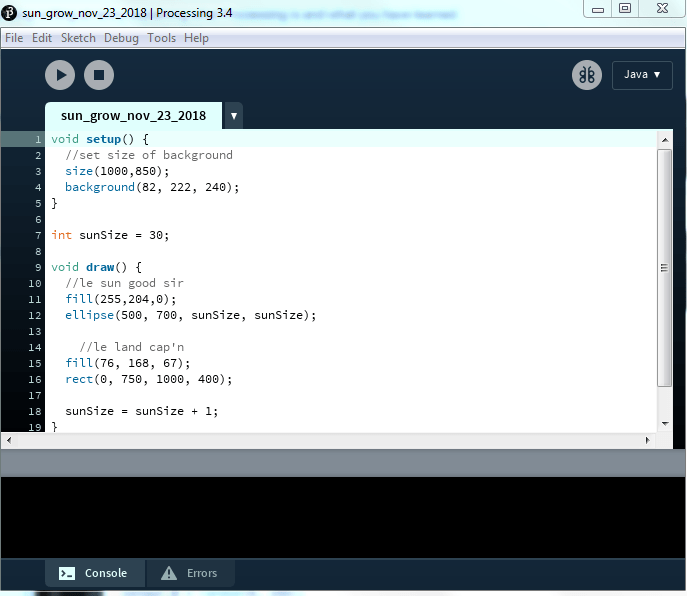Open the Help menu
The width and height of the screenshot is (687, 596).
(196, 38)
